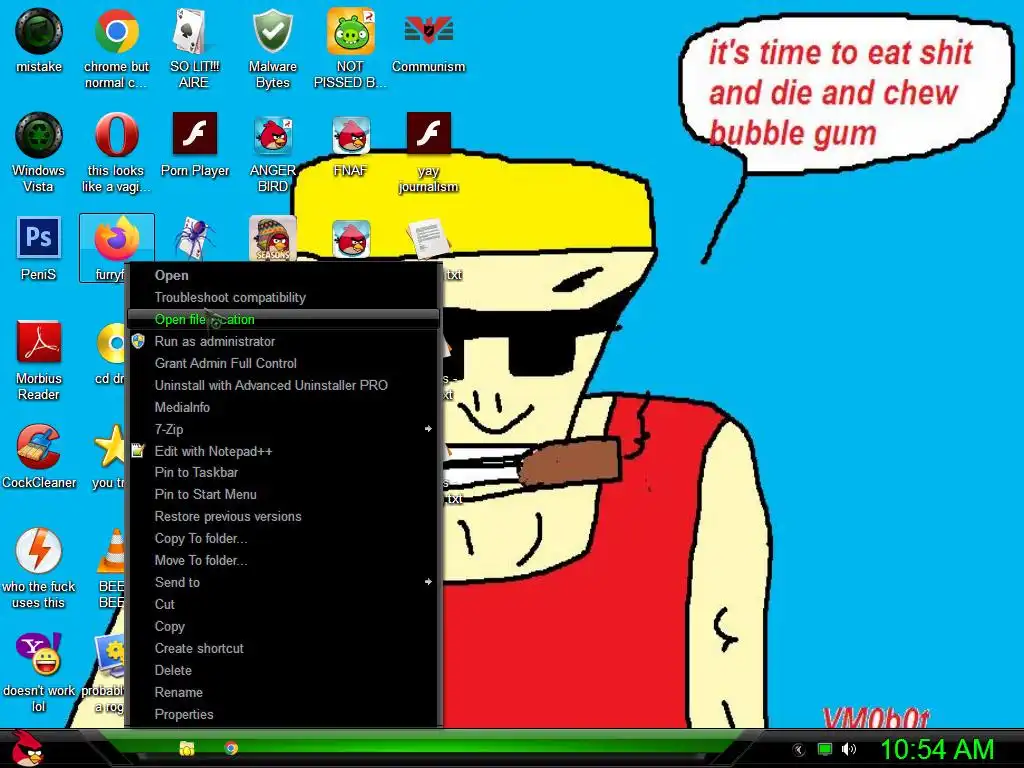
Task: Choose Uninstall with Advanced Uninstaller PRO
Action: pos(284,385)
